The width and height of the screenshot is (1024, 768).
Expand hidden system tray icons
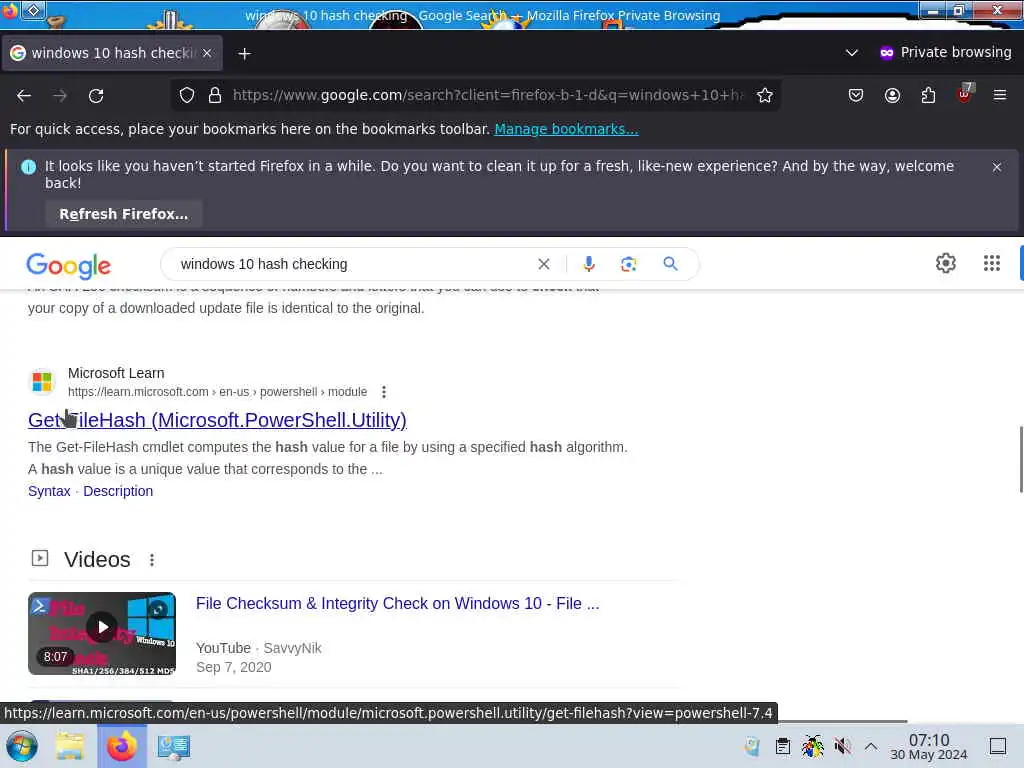871,746
